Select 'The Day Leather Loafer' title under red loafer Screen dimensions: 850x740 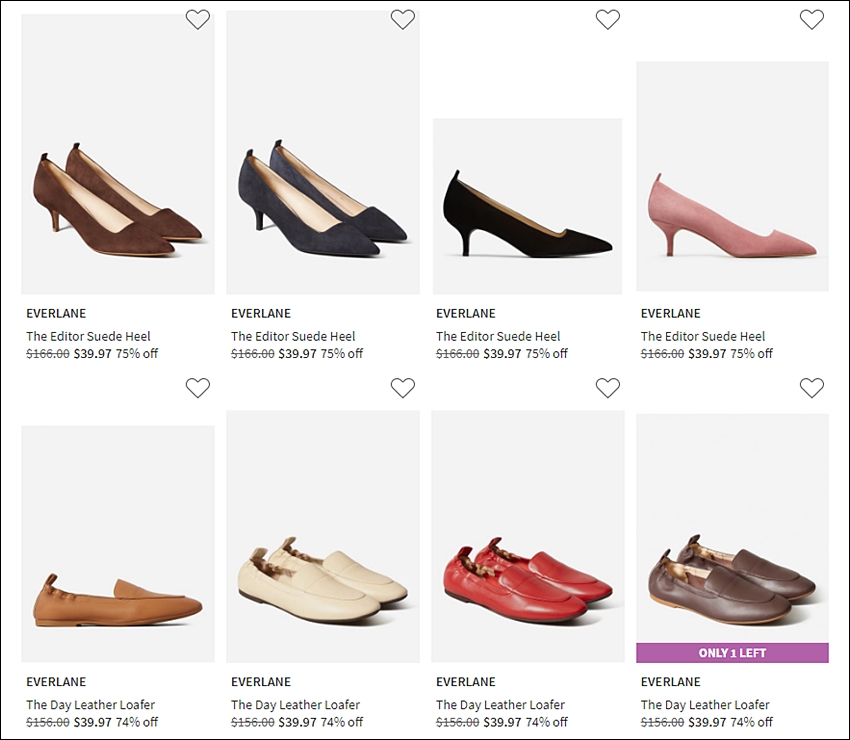coord(500,705)
